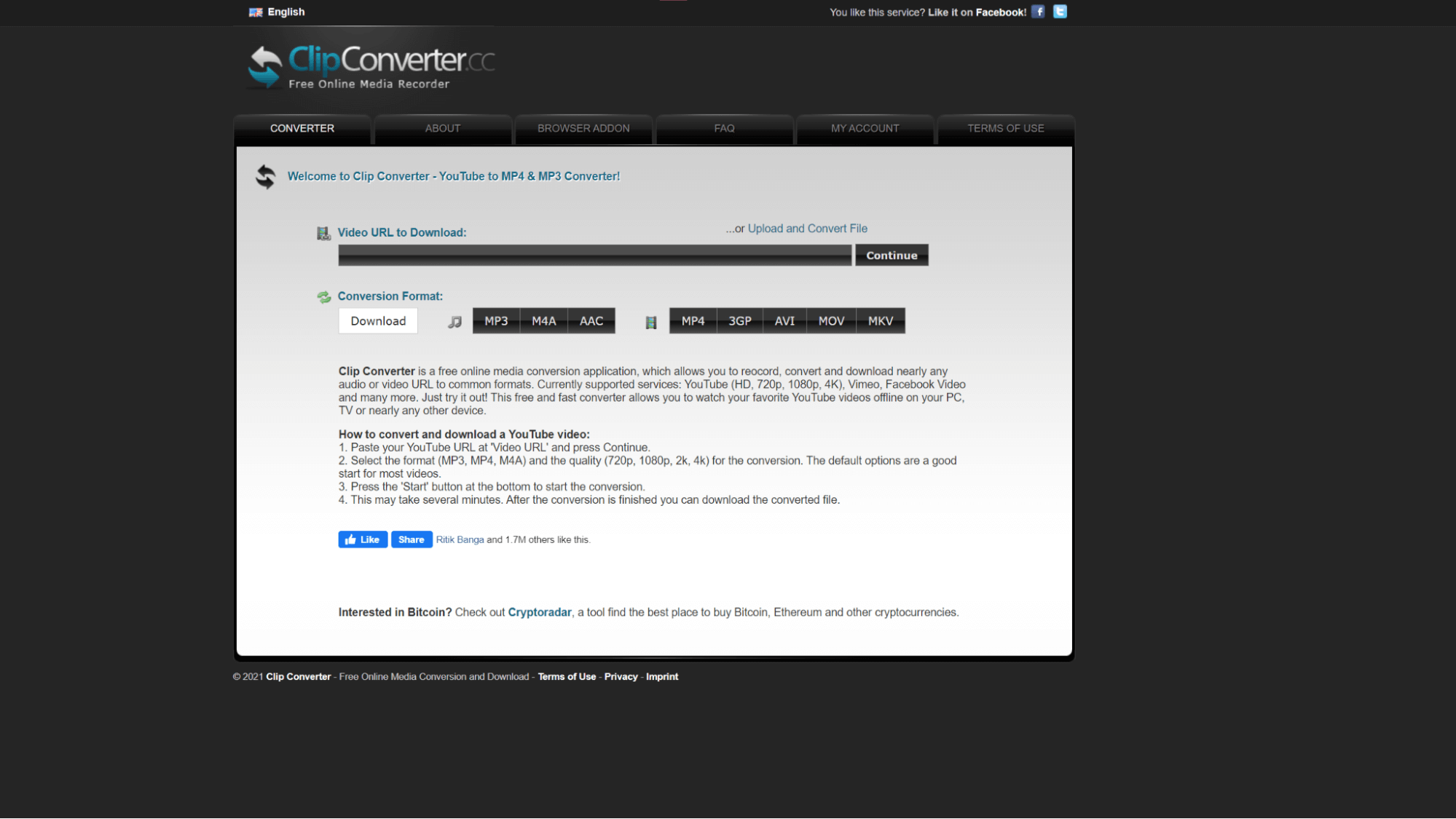Click the Download format selector
This screenshot has height=819, width=1456.
point(378,320)
